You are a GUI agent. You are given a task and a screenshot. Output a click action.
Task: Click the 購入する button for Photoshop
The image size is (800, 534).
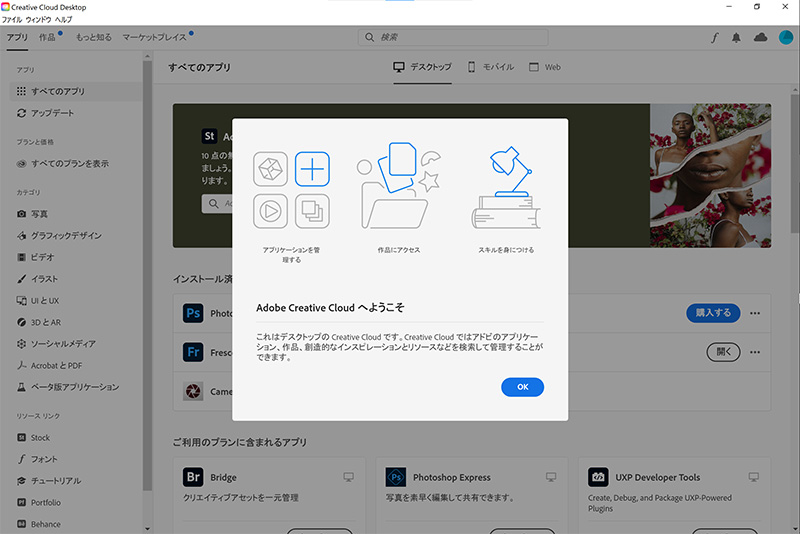pos(713,313)
